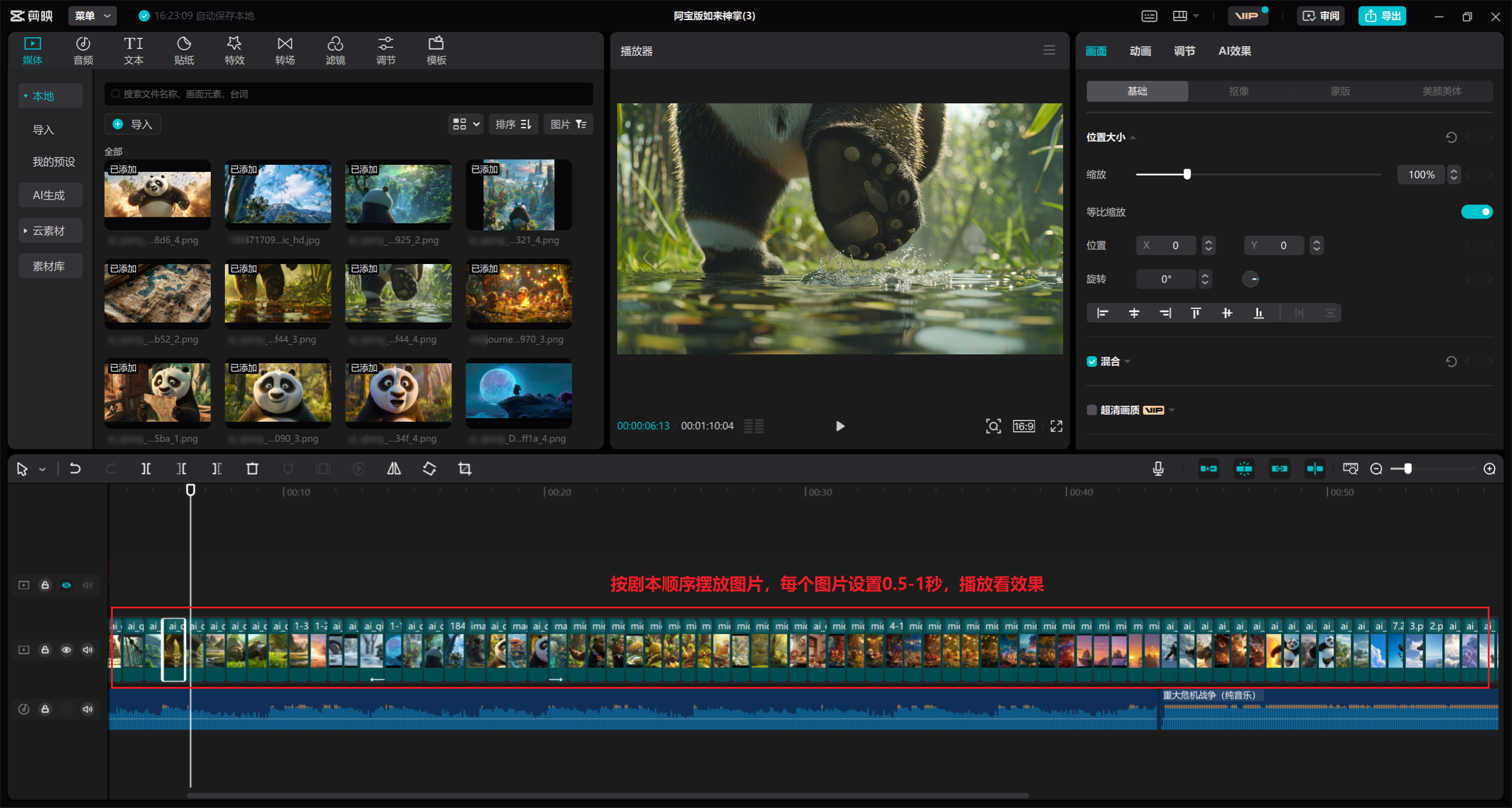Image resolution: width=1512 pixels, height=808 pixels.
Task: Click the 导出 export button
Action: coord(1382,16)
